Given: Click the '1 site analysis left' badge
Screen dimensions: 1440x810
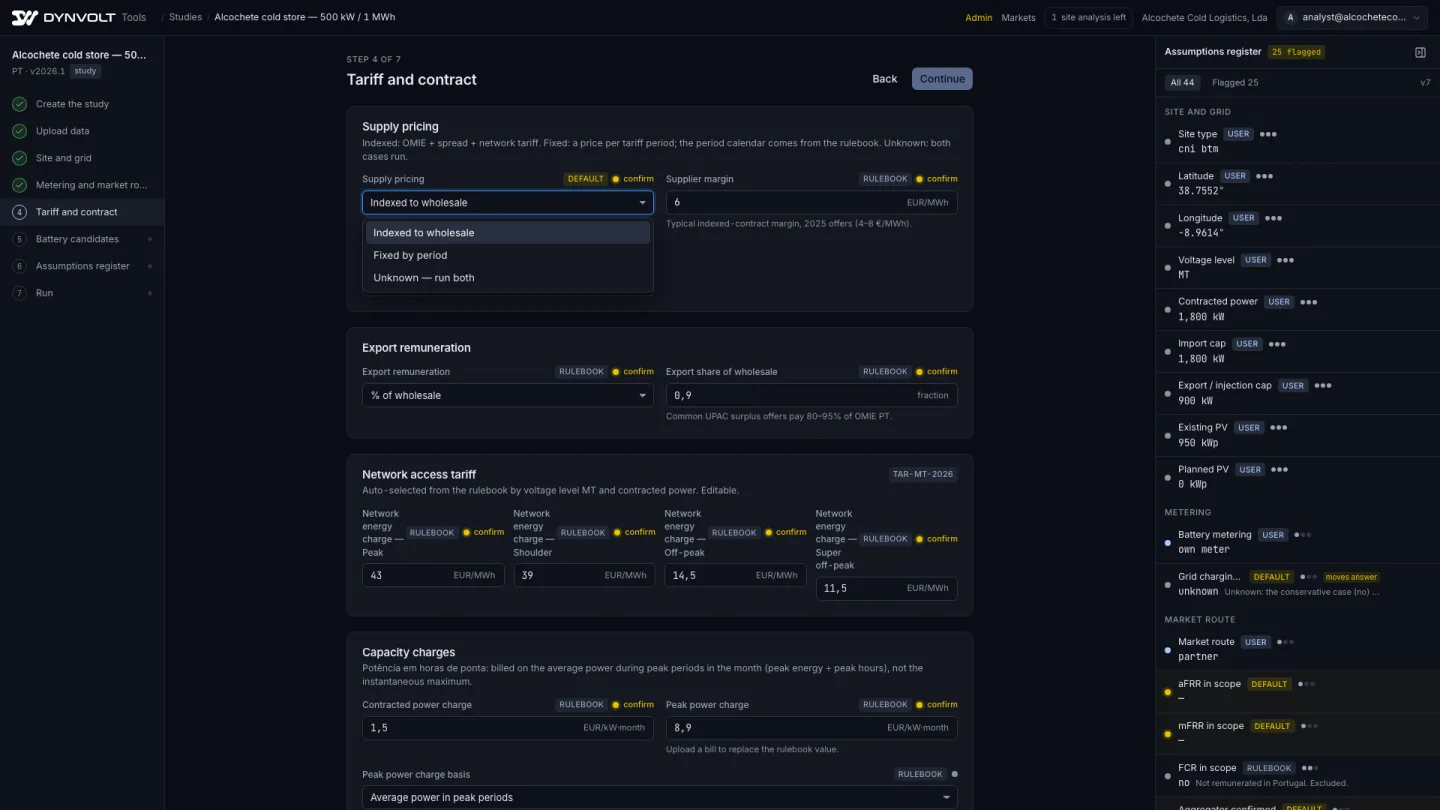Looking at the screenshot, I should point(1088,17).
